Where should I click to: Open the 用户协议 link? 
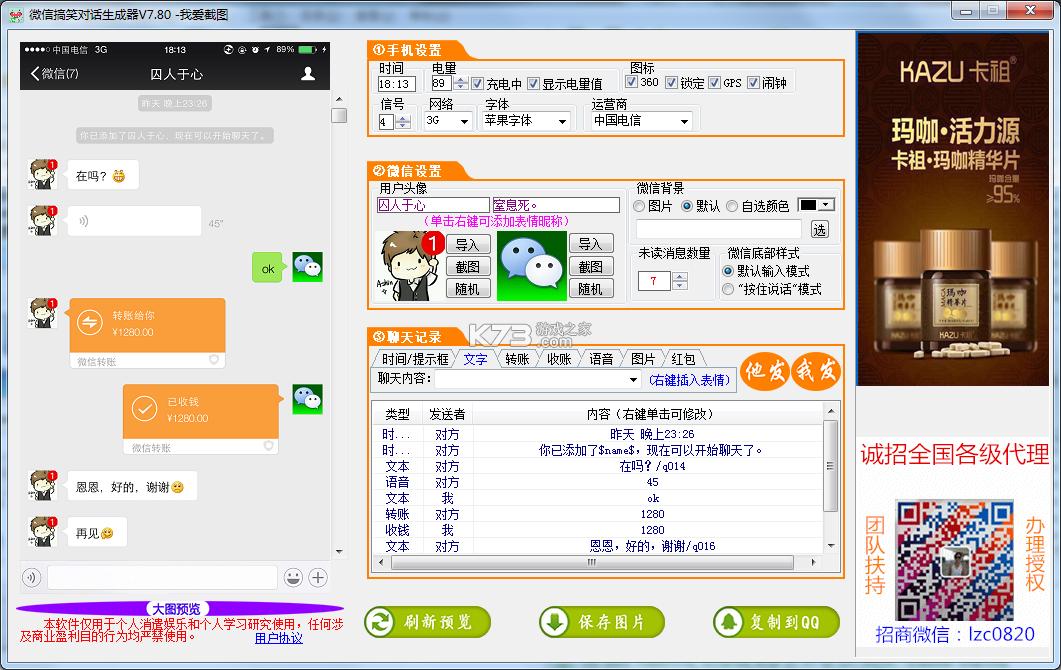point(278,638)
